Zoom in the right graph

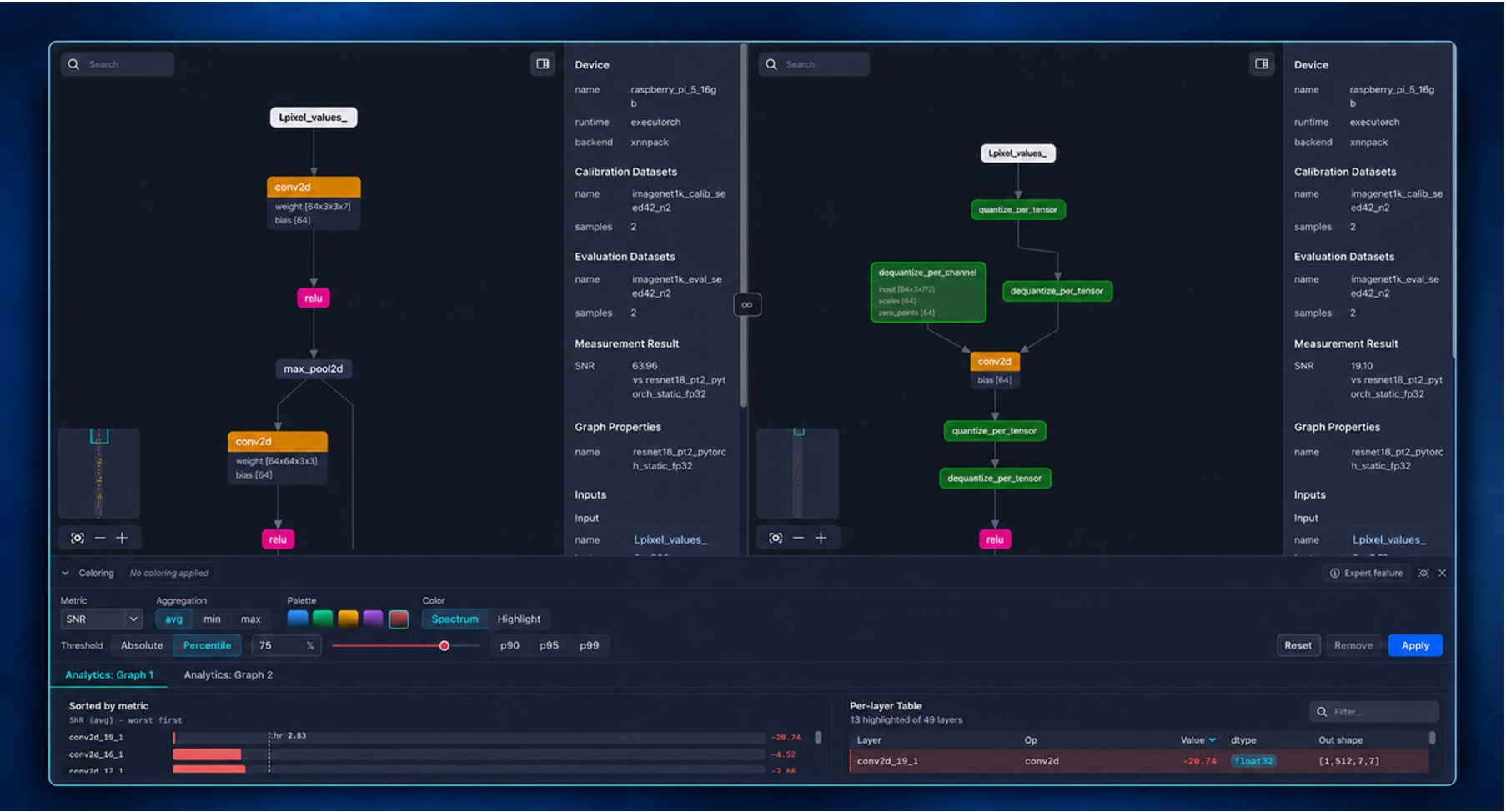point(821,539)
